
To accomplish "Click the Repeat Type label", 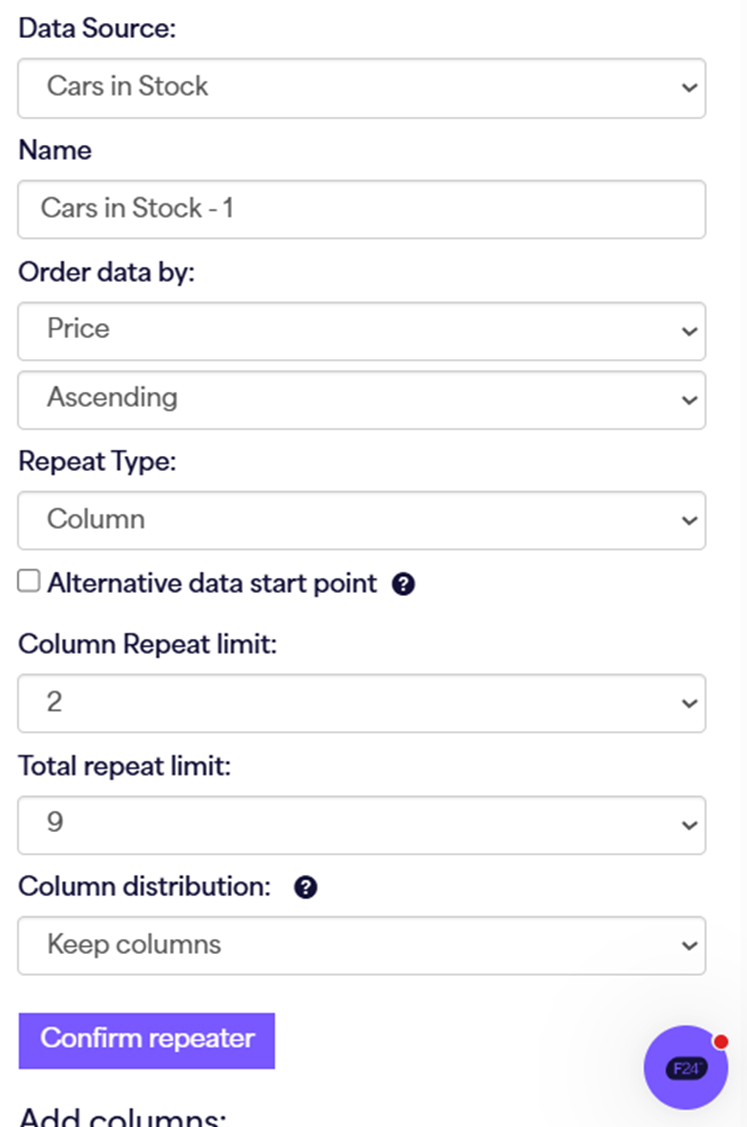I will [96, 462].
